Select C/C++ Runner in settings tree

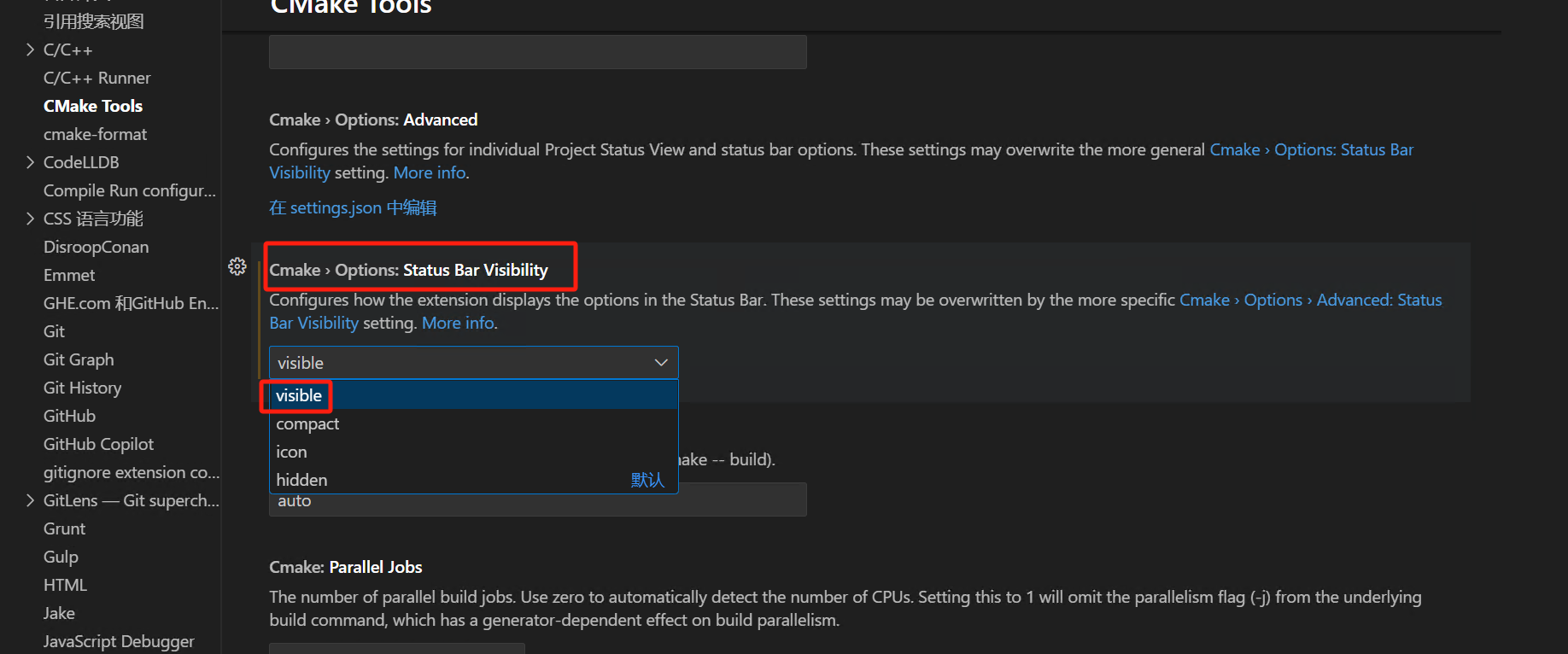pos(97,78)
